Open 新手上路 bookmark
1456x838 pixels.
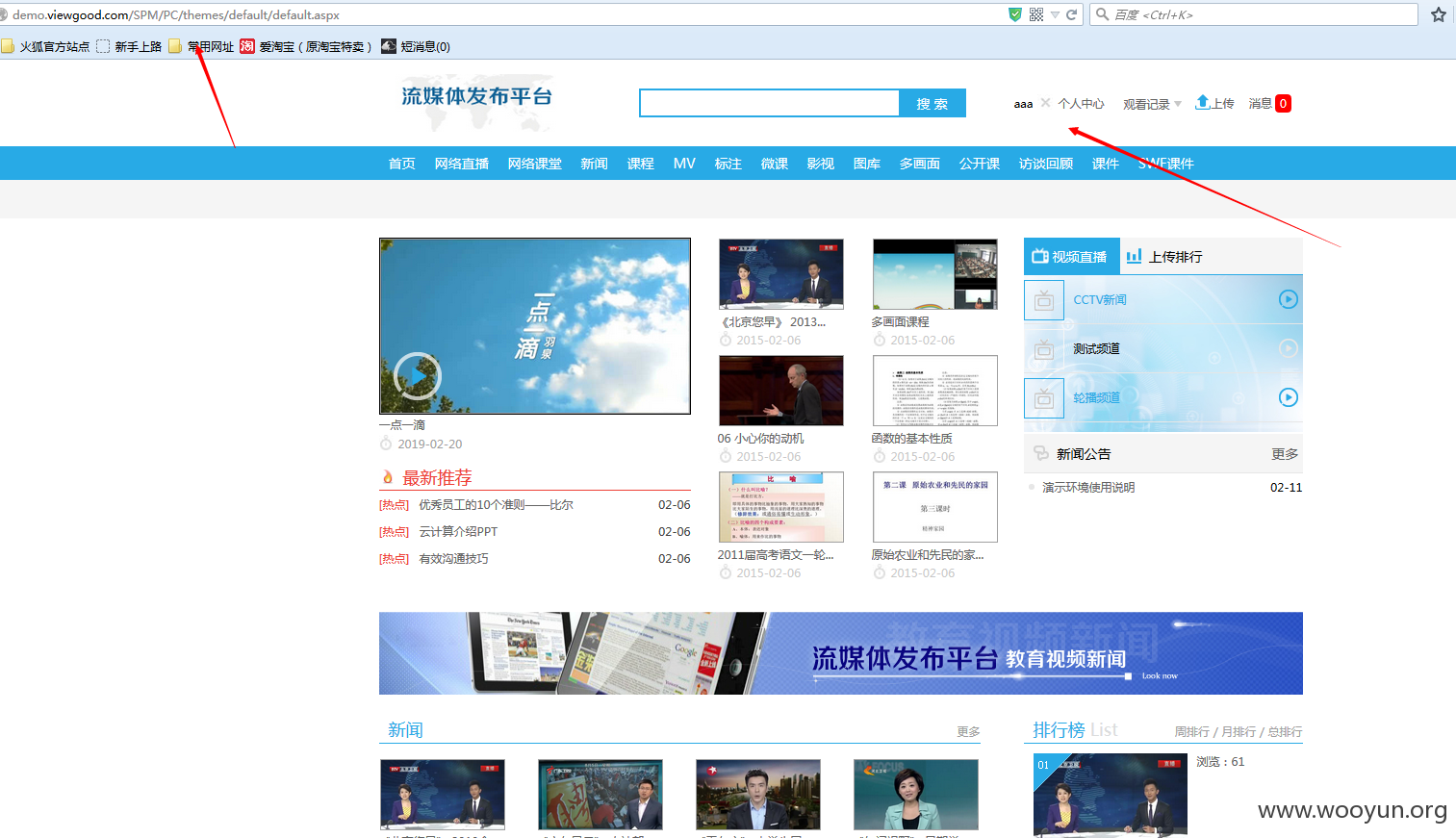click(x=129, y=46)
